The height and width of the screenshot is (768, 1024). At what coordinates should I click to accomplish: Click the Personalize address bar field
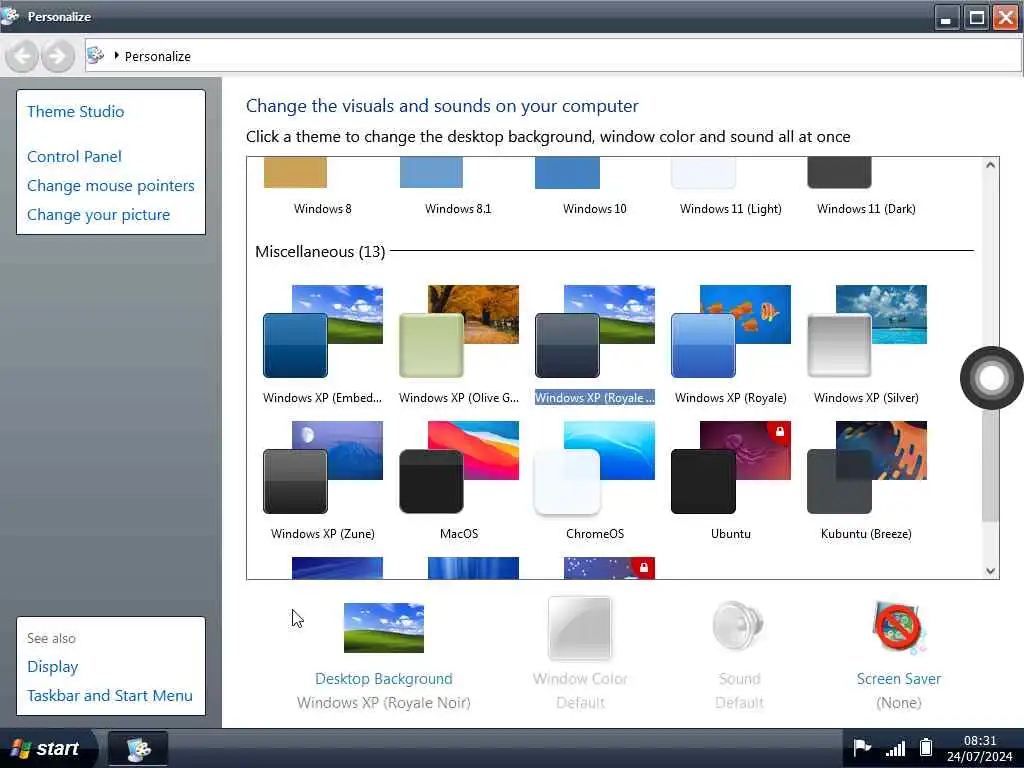click(554, 56)
